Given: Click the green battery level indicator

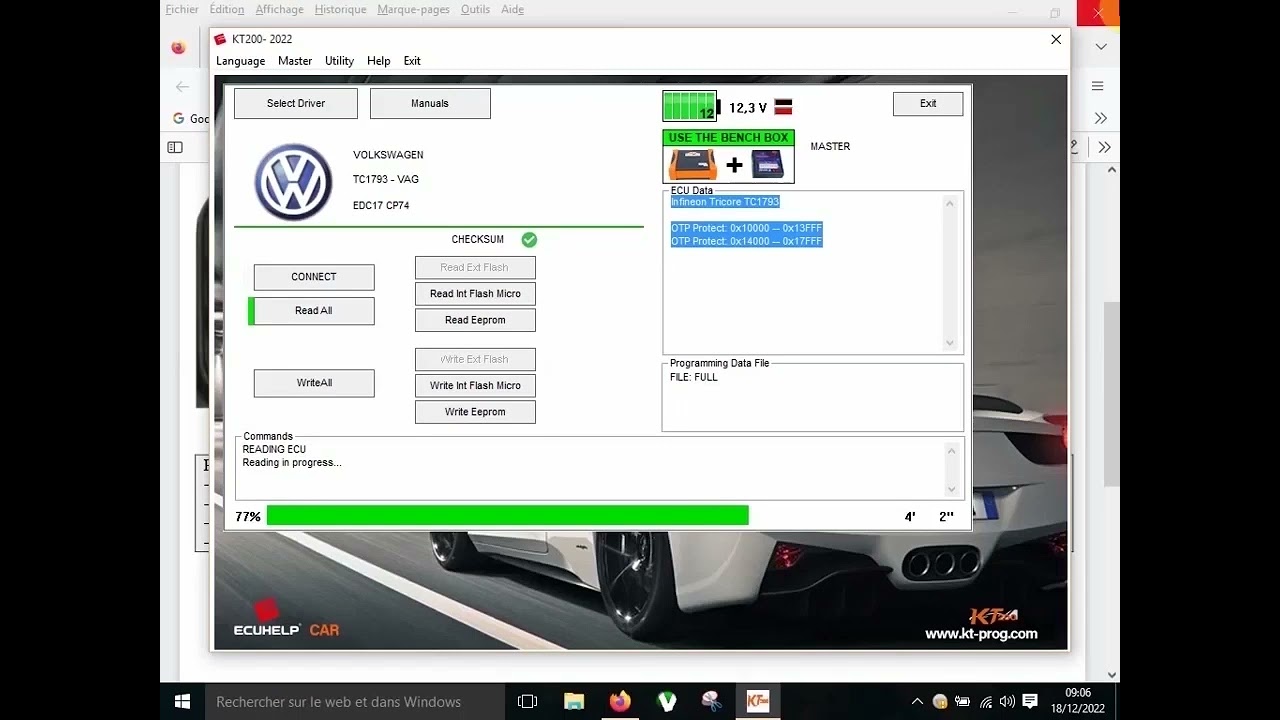Looking at the screenshot, I should coord(690,106).
